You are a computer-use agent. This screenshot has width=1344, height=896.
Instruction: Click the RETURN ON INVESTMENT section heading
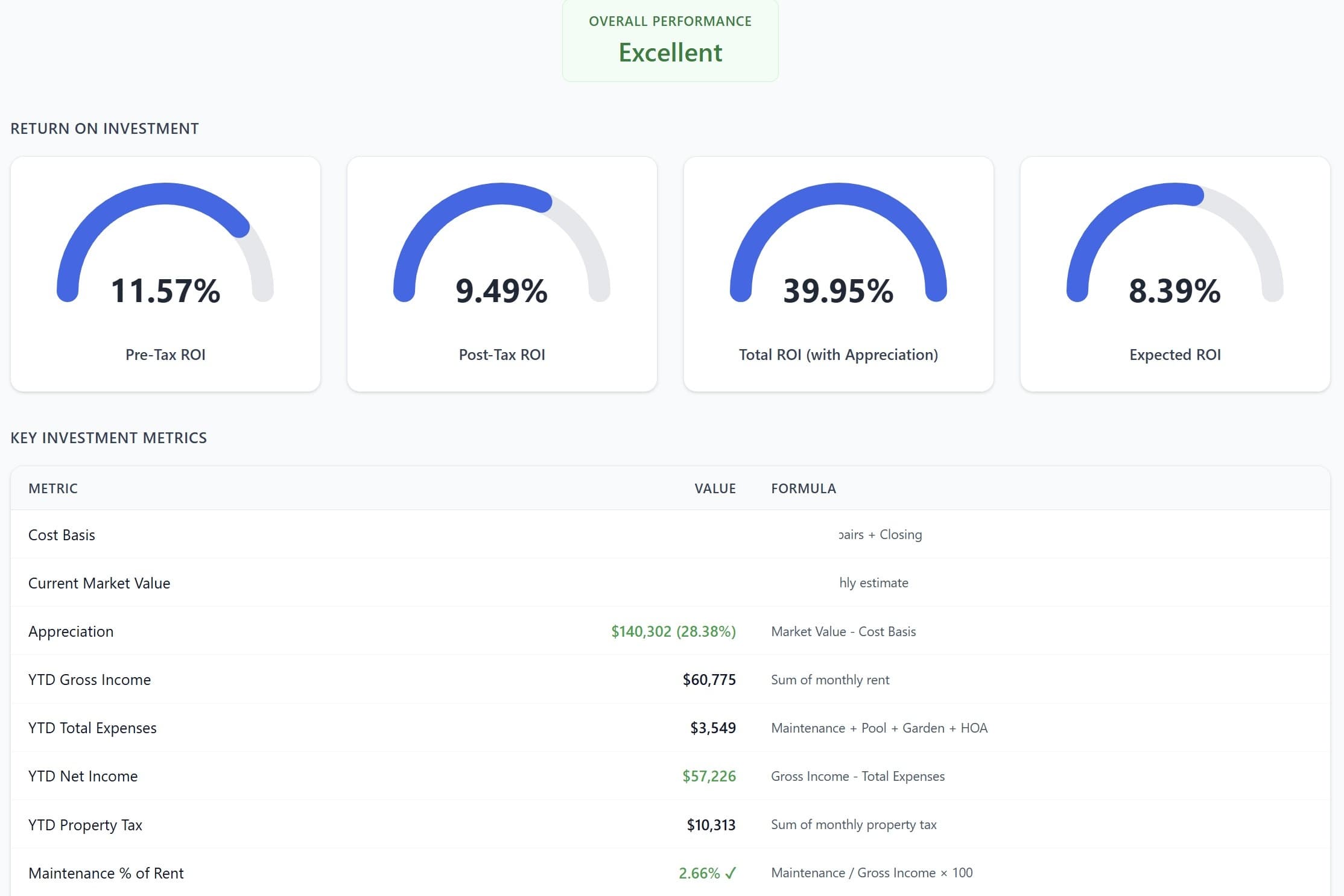pyautogui.click(x=104, y=128)
